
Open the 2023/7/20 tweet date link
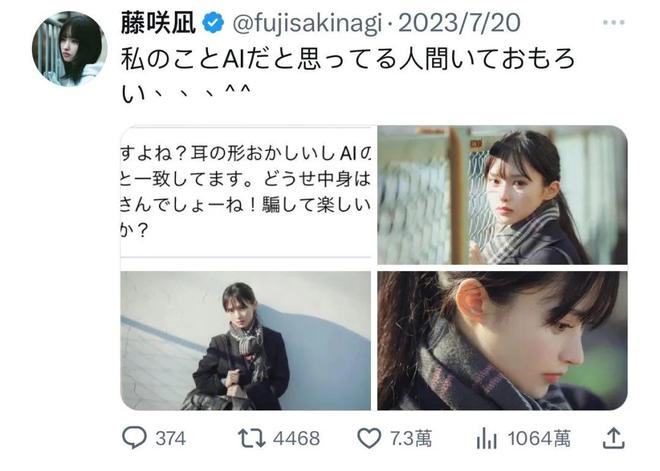click(459, 23)
